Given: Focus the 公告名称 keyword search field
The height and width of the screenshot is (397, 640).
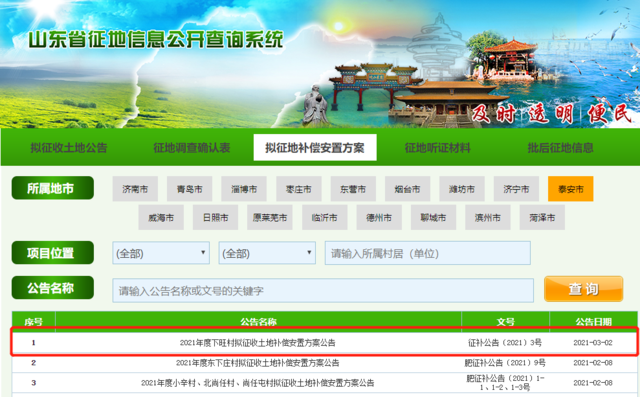Looking at the screenshot, I should click(323, 291).
